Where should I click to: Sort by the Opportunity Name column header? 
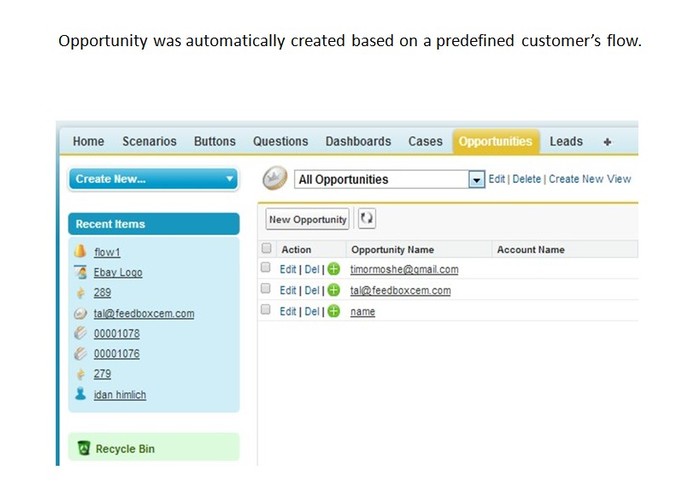click(x=392, y=249)
